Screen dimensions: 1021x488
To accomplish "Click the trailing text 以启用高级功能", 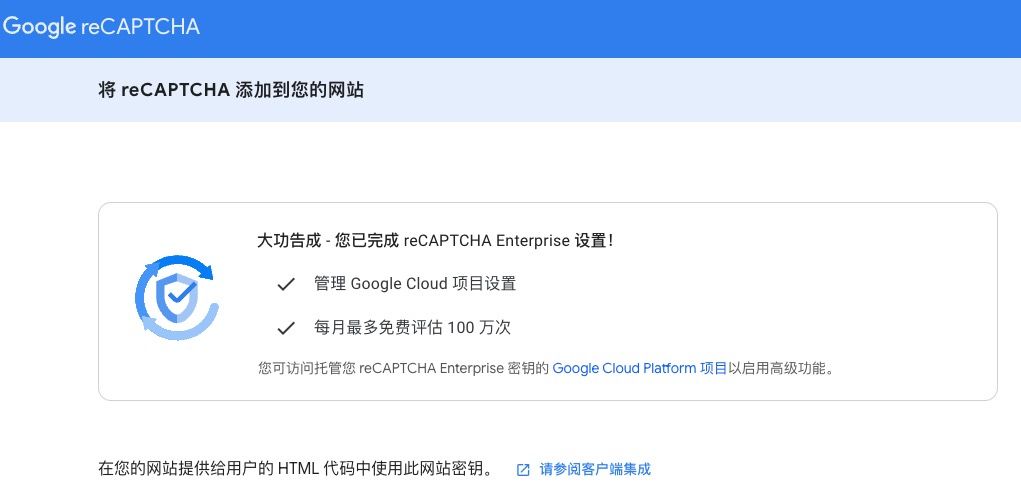I will [x=780, y=369].
